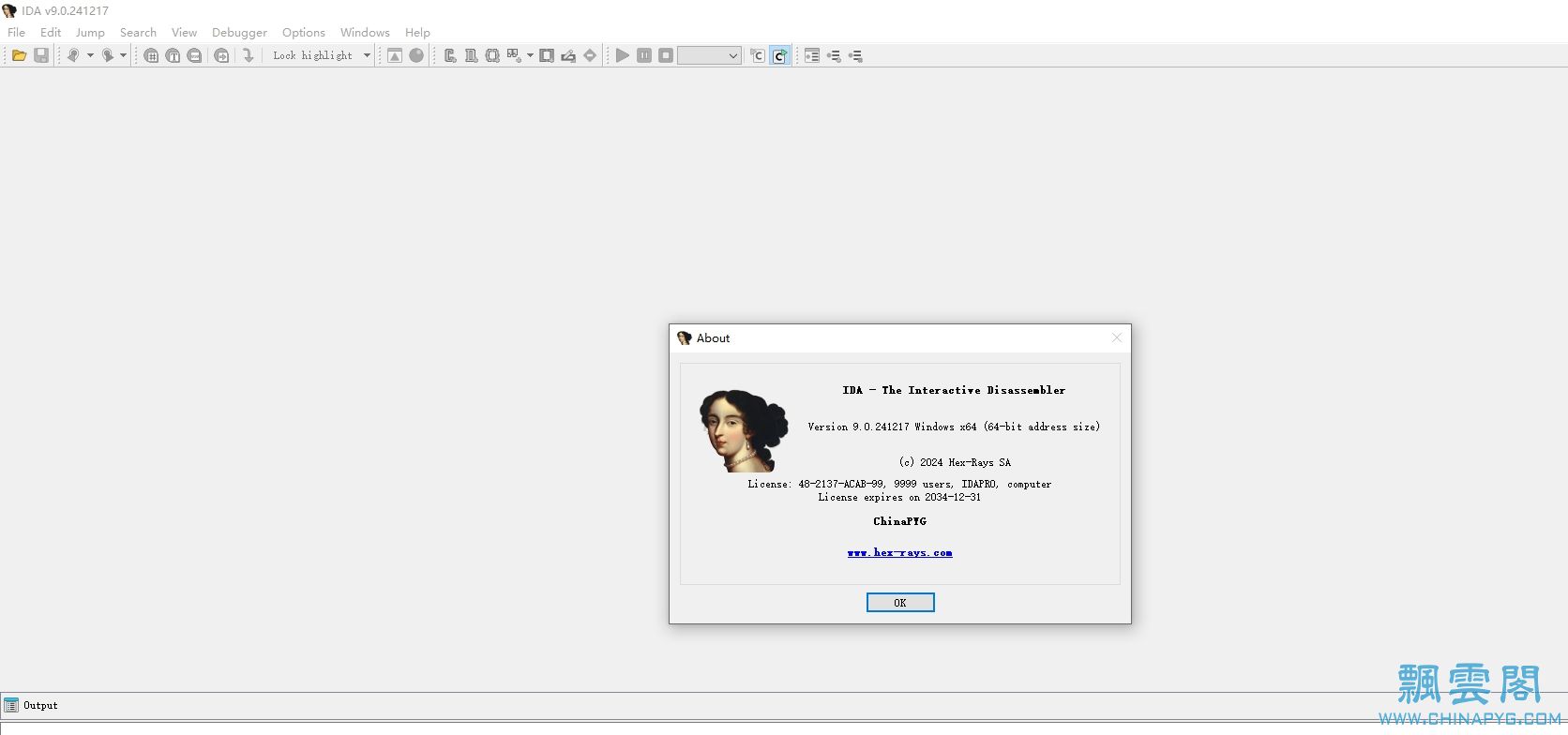The height and width of the screenshot is (735, 1568).
Task: Select the Output panel title
Action: point(40,705)
